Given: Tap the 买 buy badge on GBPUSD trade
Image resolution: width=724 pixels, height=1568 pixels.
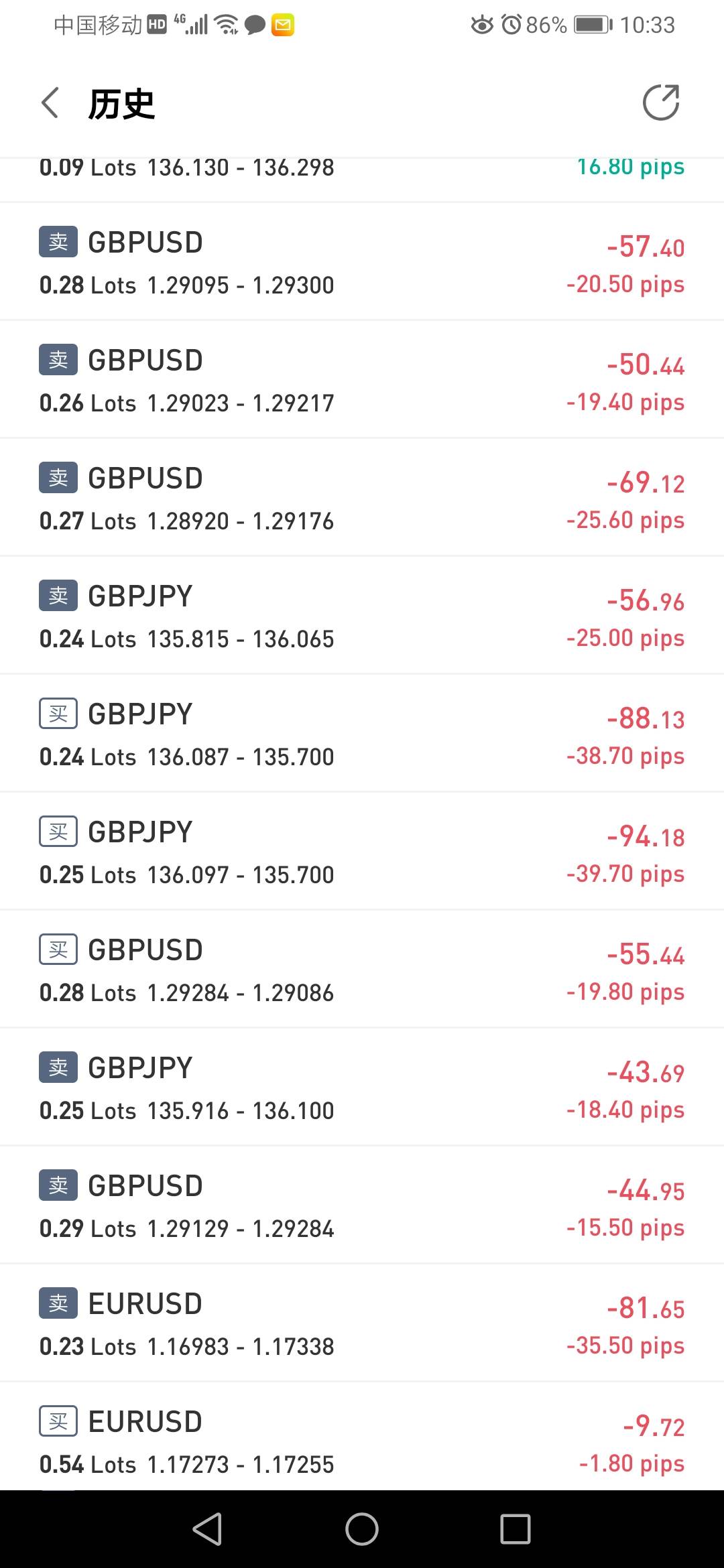Looking at the screenshot, I should tap(58, 950).
